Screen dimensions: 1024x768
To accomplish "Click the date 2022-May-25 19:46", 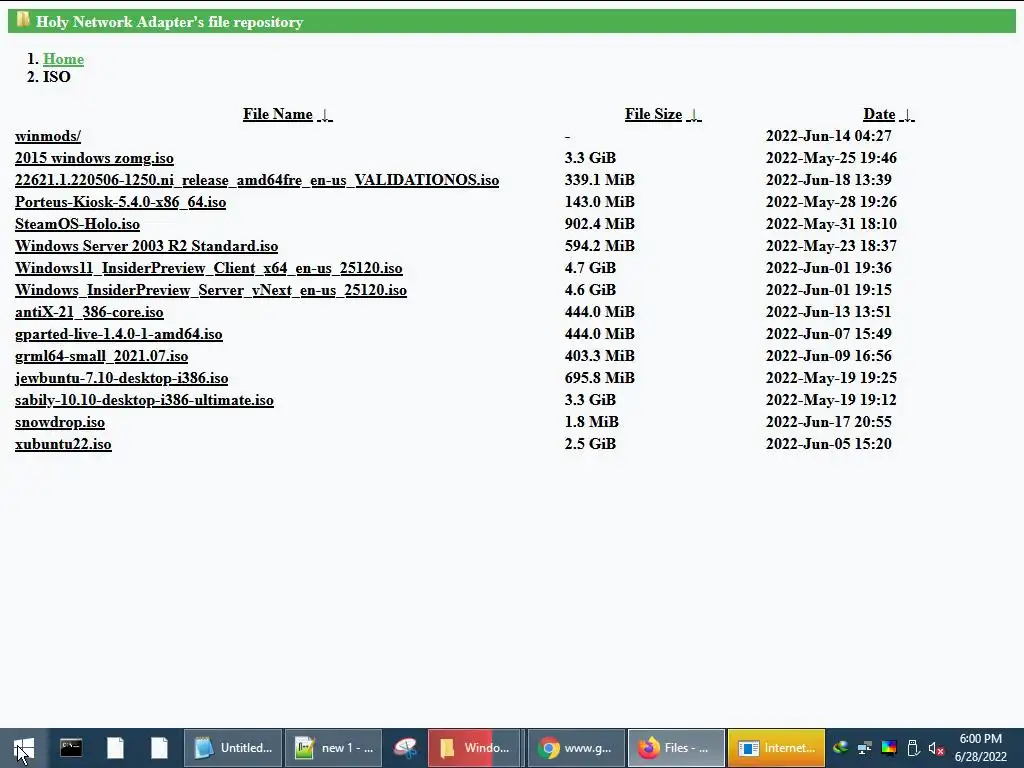I will coord(831,158).
